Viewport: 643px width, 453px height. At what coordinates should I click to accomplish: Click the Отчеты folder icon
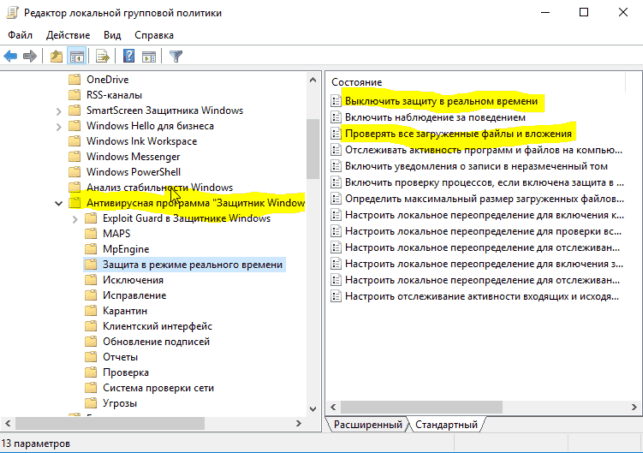coord(91,357)
